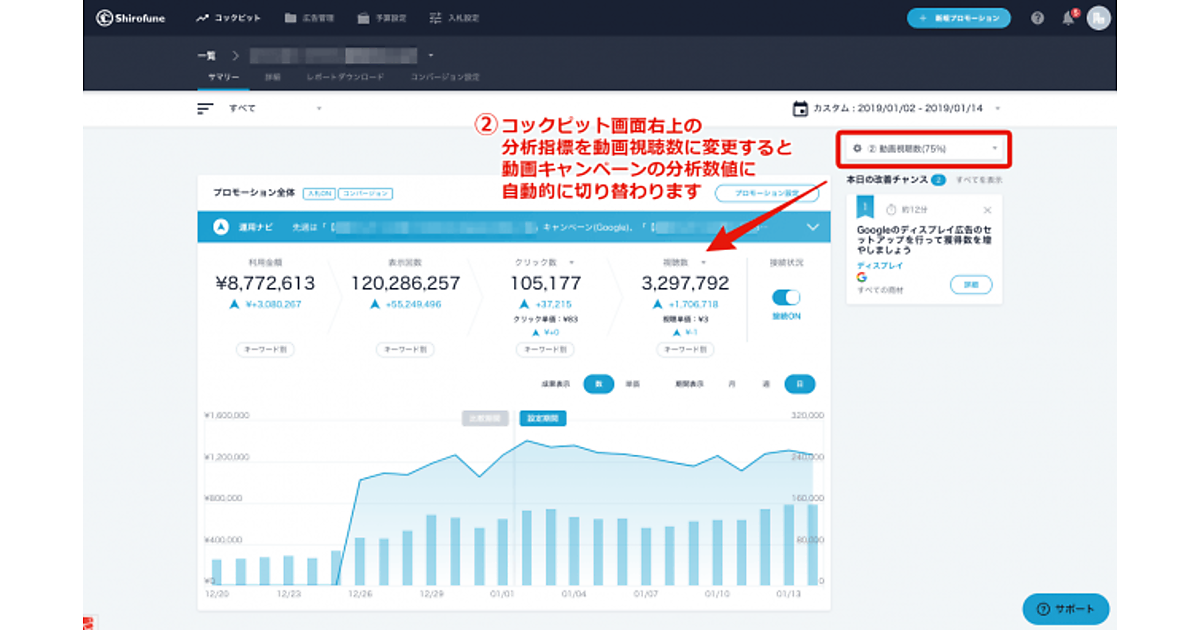Open the 広告管理 menu

click(x=309, y=18)
